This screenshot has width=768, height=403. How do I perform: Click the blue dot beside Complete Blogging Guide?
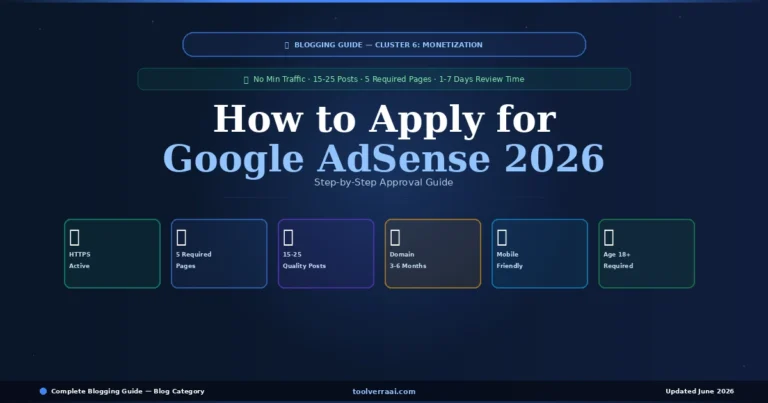tap(43, 391)
